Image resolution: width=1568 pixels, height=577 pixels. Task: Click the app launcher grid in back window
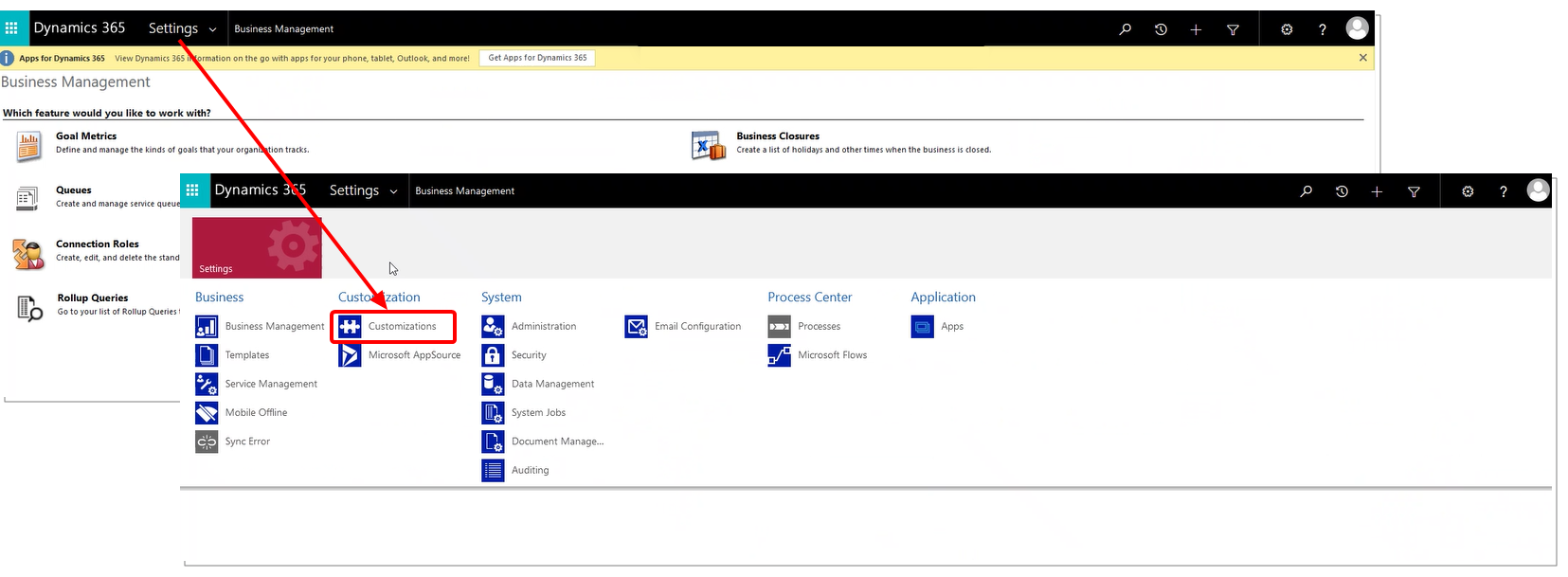point(11,28)
